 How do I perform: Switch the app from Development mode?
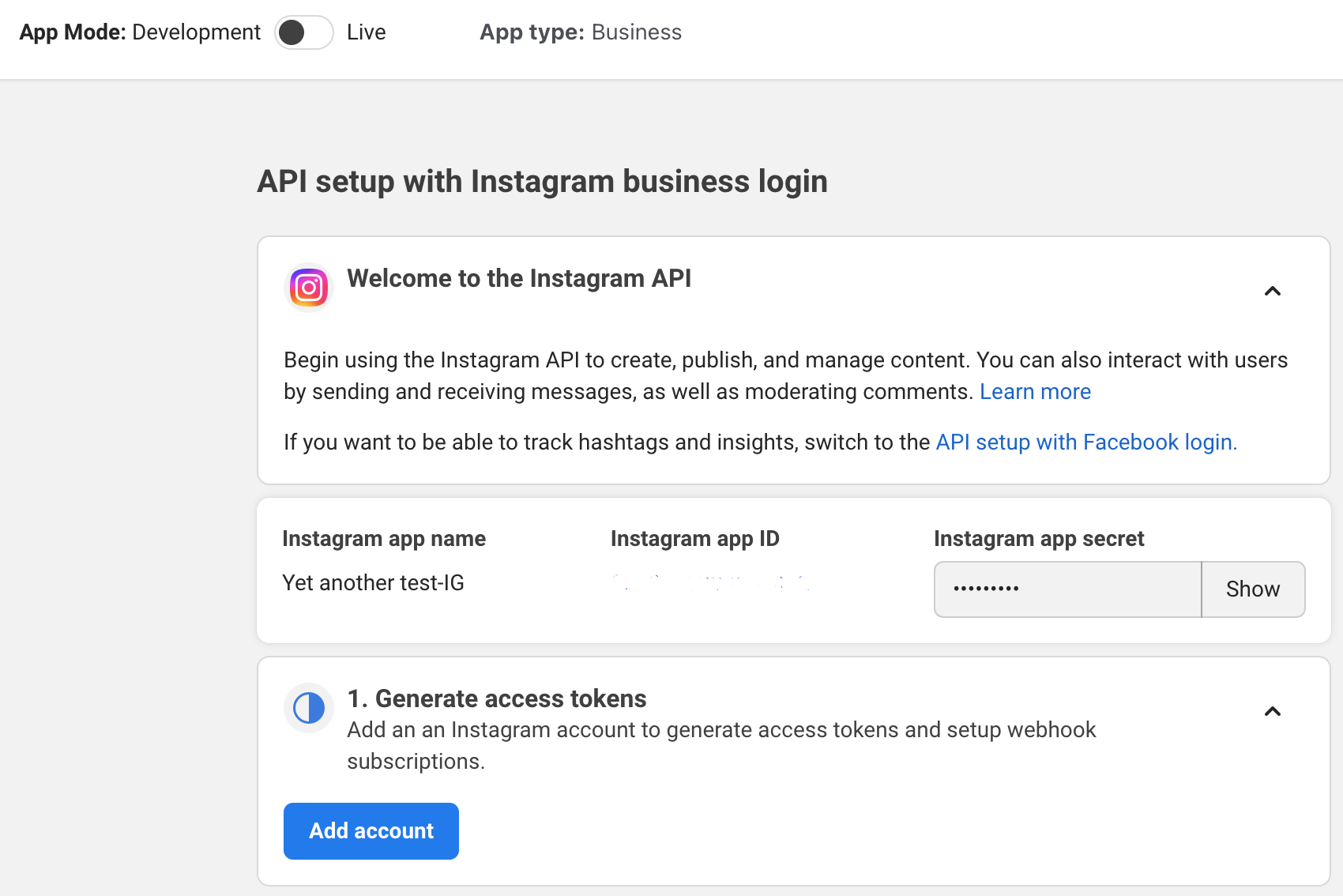tap(304, 32)
